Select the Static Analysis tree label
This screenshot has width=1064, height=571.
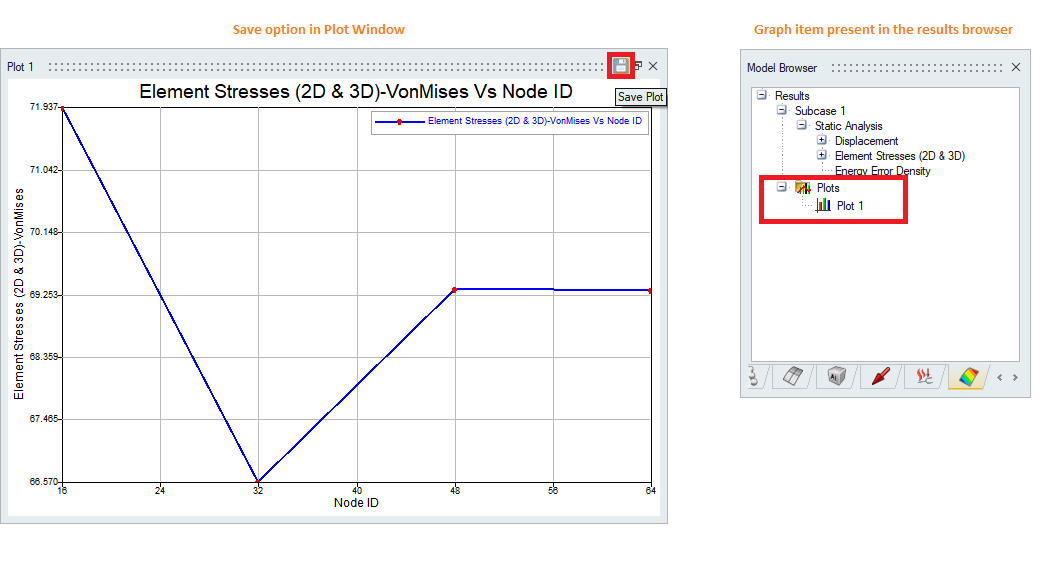coord(848,126)
